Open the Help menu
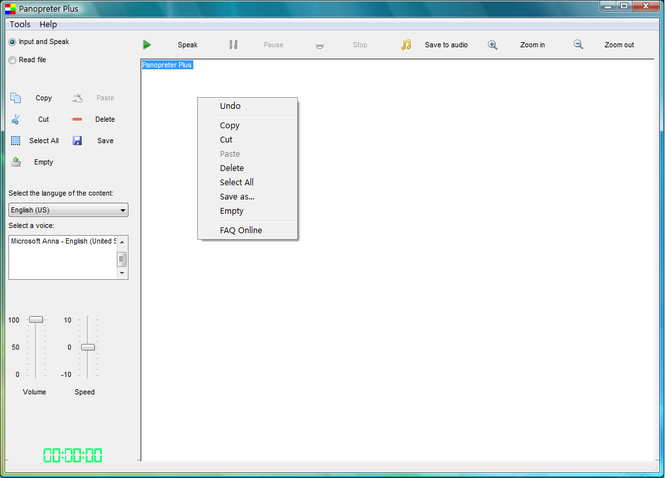Image resolution: width=665 pixels, height=478 pixels. (48, 24)
